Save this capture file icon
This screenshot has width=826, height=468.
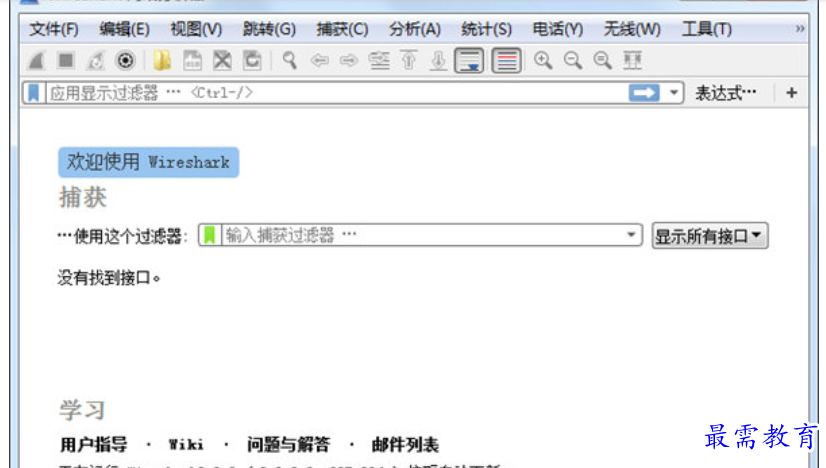point(192,61)
